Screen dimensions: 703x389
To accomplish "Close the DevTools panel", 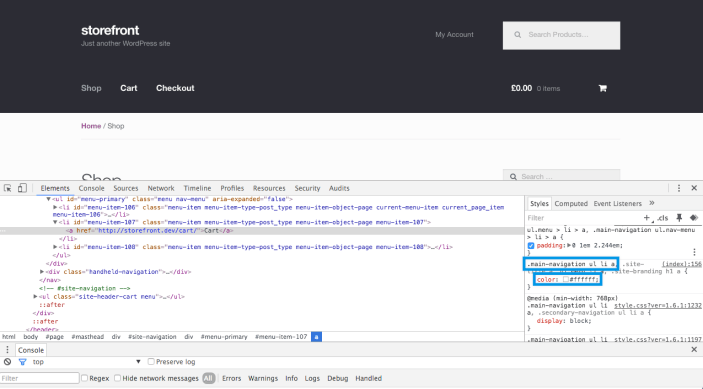I will tap(694, 188).
